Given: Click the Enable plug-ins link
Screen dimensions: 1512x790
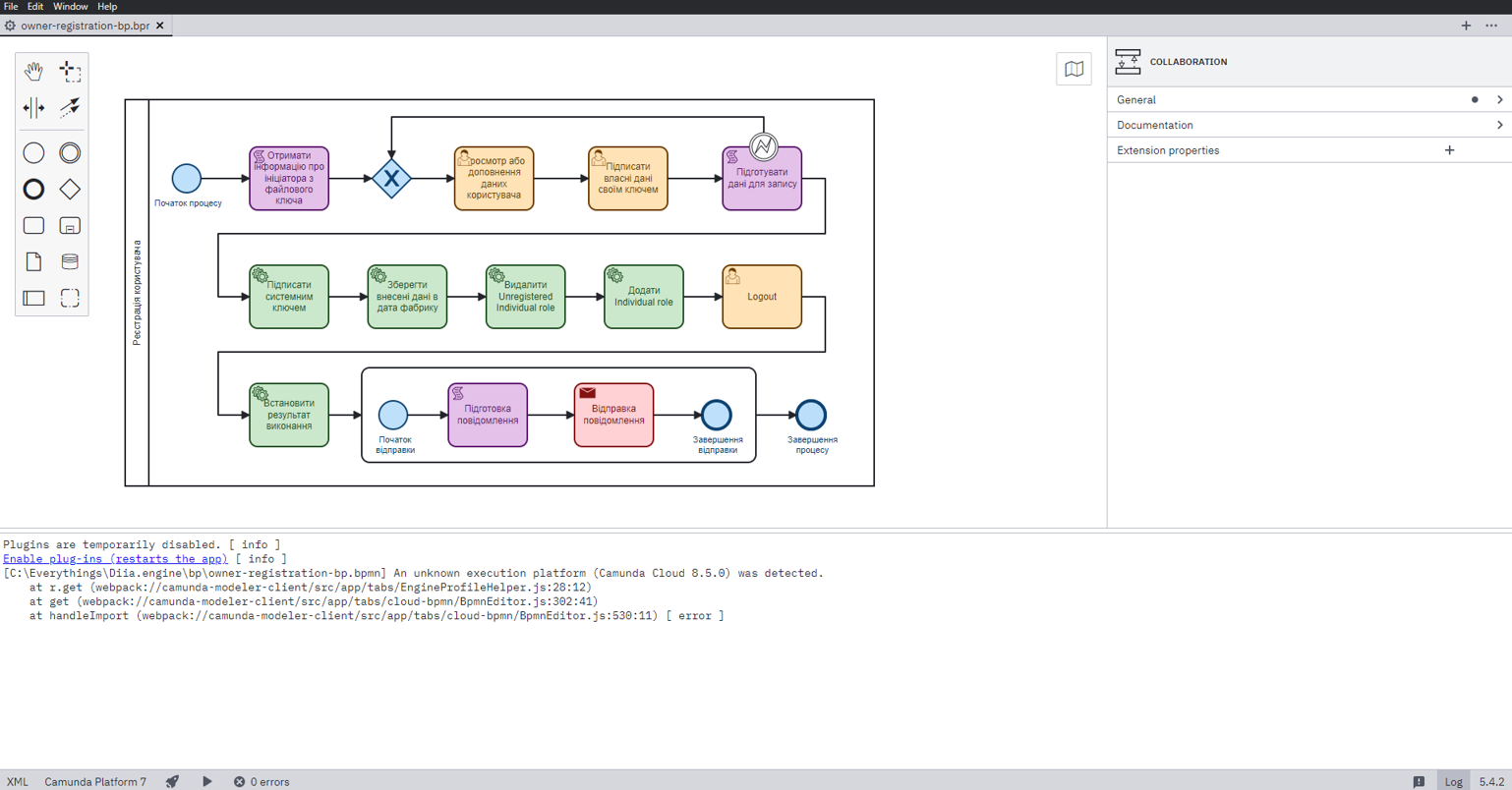Looking at the screenshot, I should [115, 558].
